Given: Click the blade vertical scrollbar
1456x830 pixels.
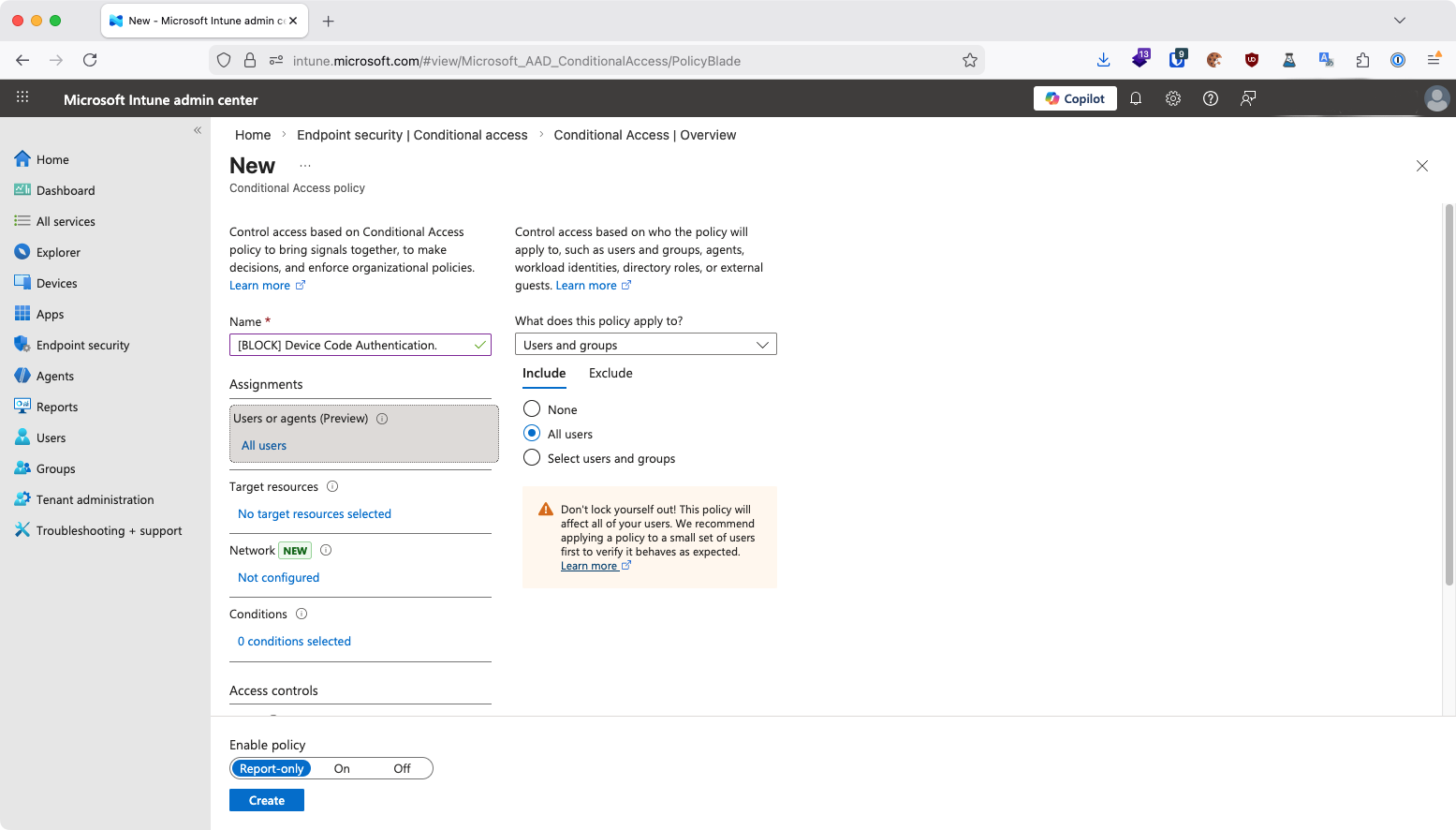Looking at the screenshot, I should pos(1449,393).
